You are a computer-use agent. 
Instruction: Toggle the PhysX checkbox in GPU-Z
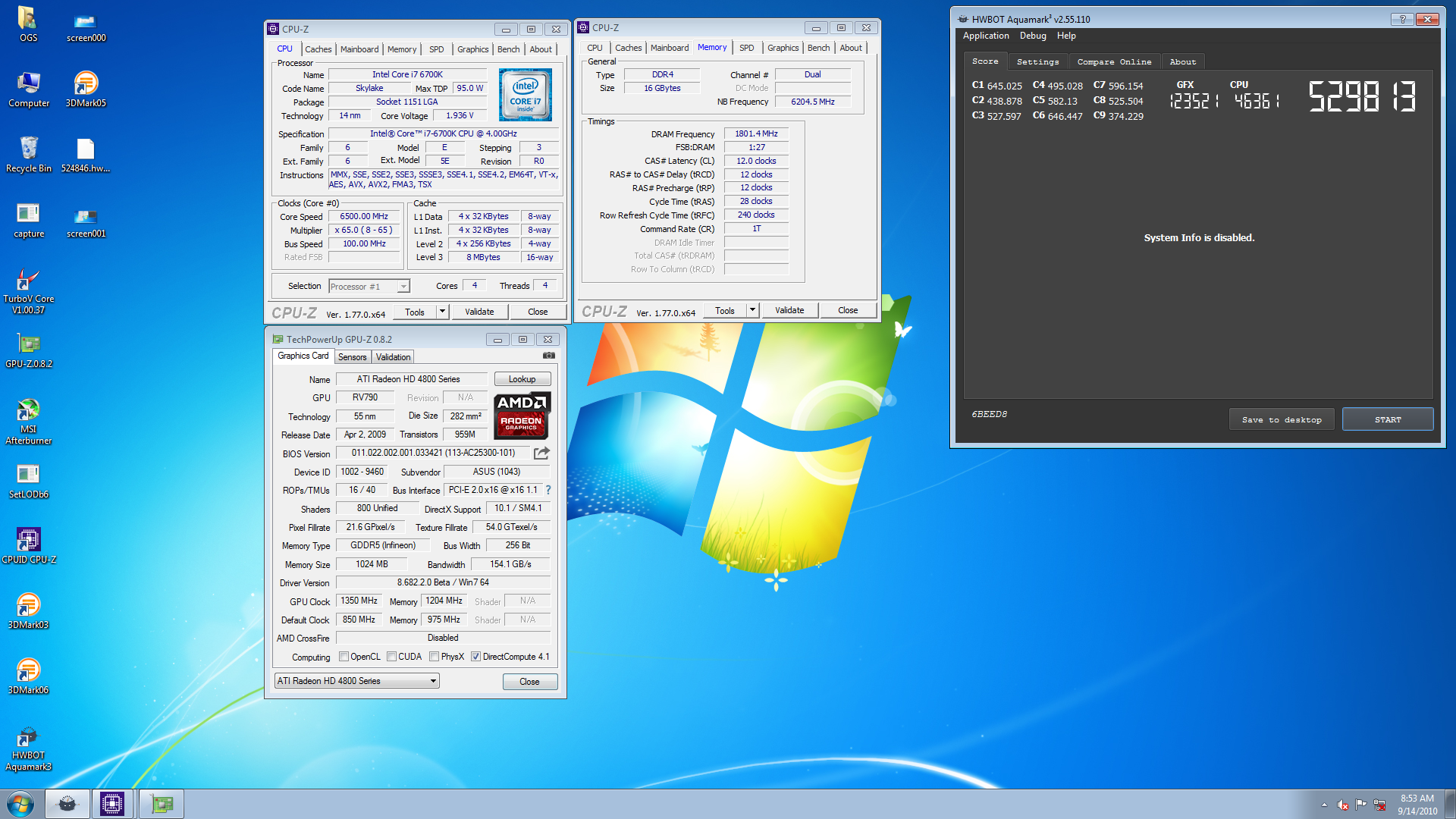pyautogui.click(x=434, y=657)
